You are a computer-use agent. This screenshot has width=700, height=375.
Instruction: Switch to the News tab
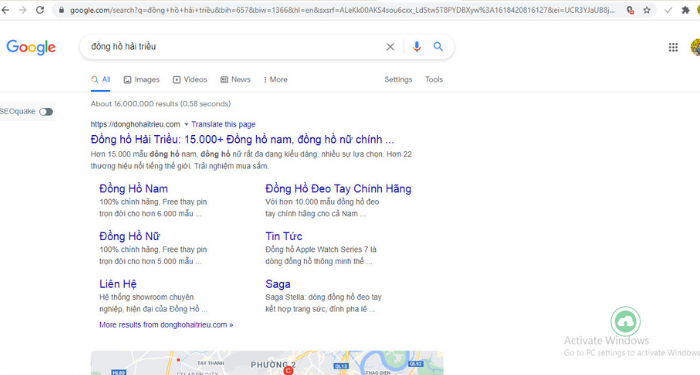coord(235,79)
